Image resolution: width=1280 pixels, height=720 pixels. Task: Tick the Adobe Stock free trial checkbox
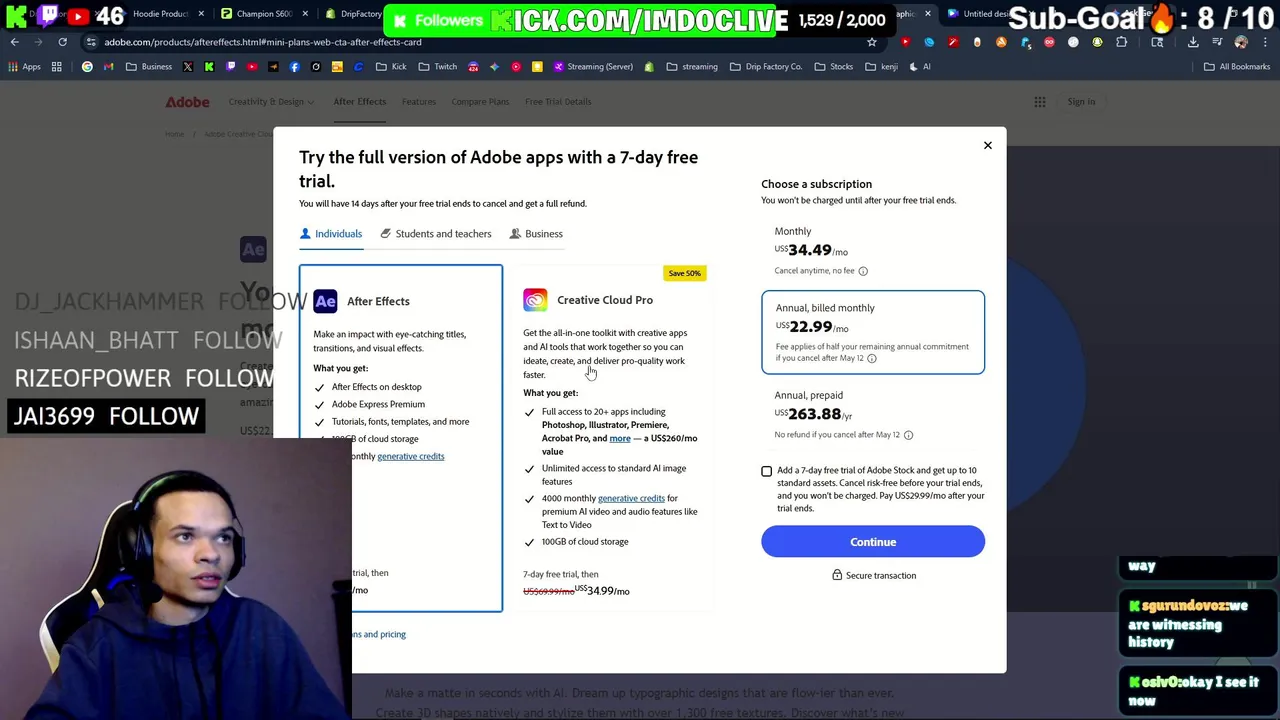pos(767,471)
